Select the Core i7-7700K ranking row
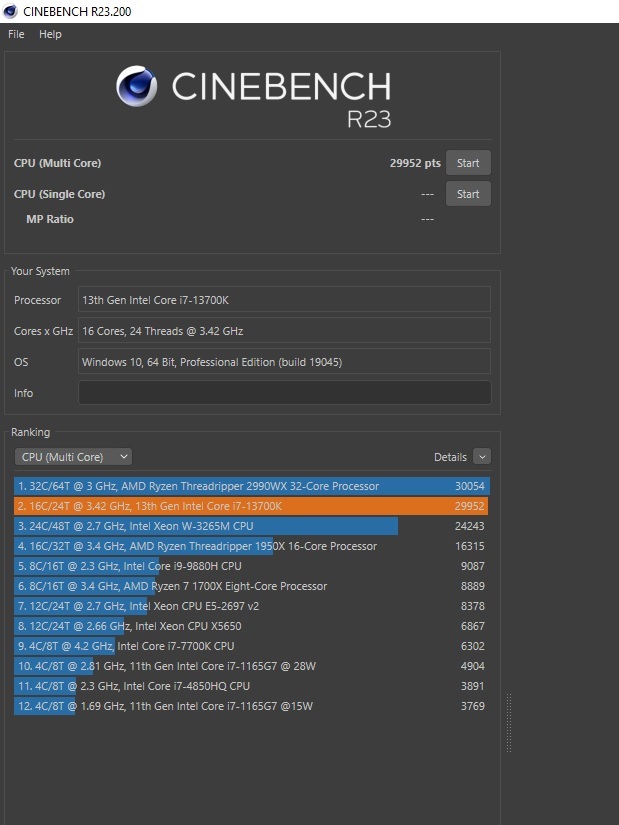The width and height of the screenshot is (619, 825). coord(252,646)
